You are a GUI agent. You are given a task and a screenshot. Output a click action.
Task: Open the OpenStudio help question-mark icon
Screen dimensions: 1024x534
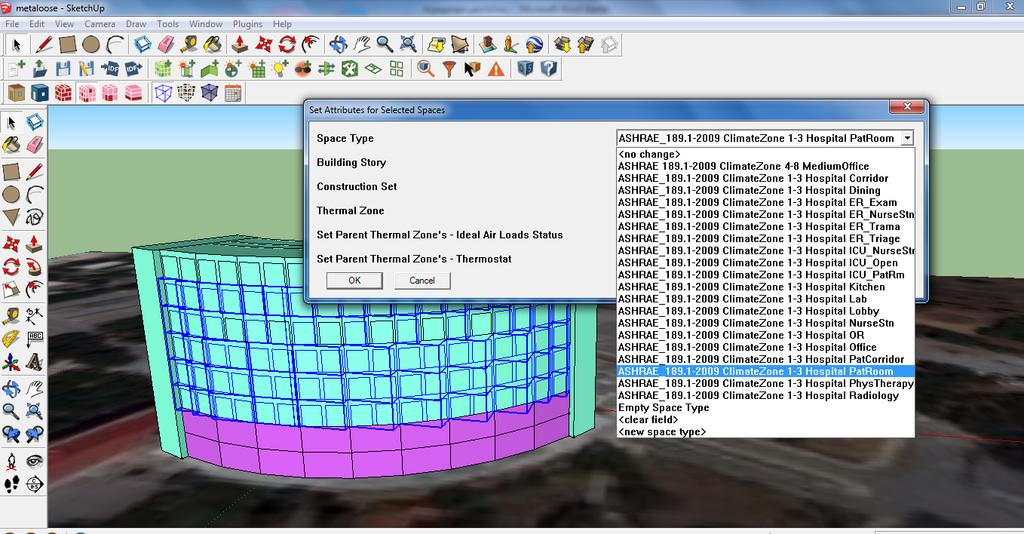tap(549, 69)
